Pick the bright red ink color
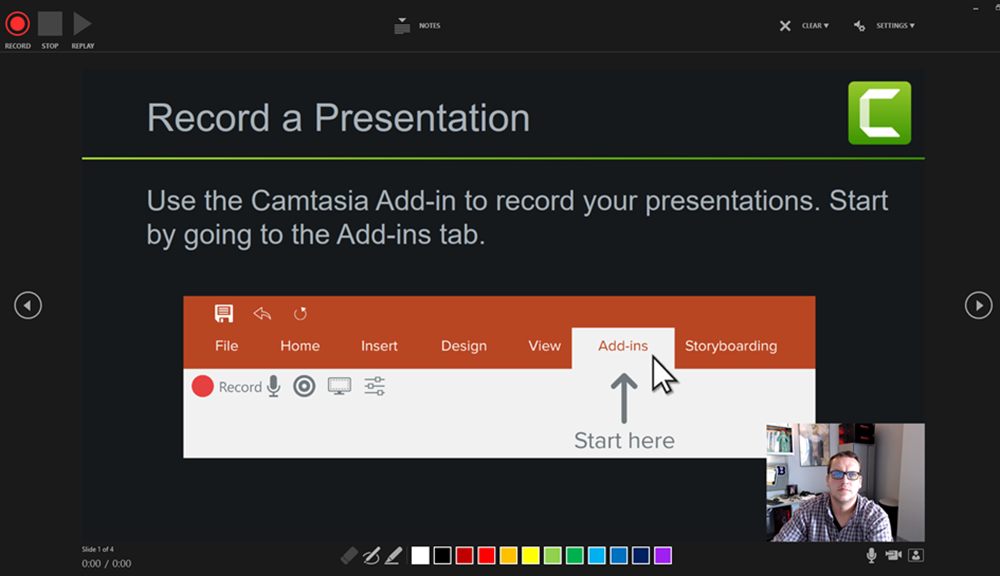The width and height of the screenshot is (1000, 576). click(487, 556)
